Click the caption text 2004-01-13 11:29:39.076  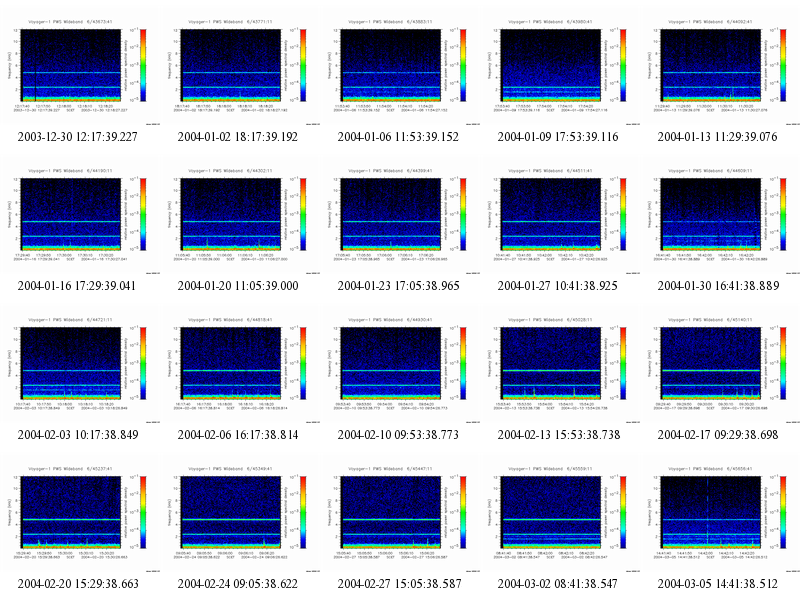tap(717, 137)
